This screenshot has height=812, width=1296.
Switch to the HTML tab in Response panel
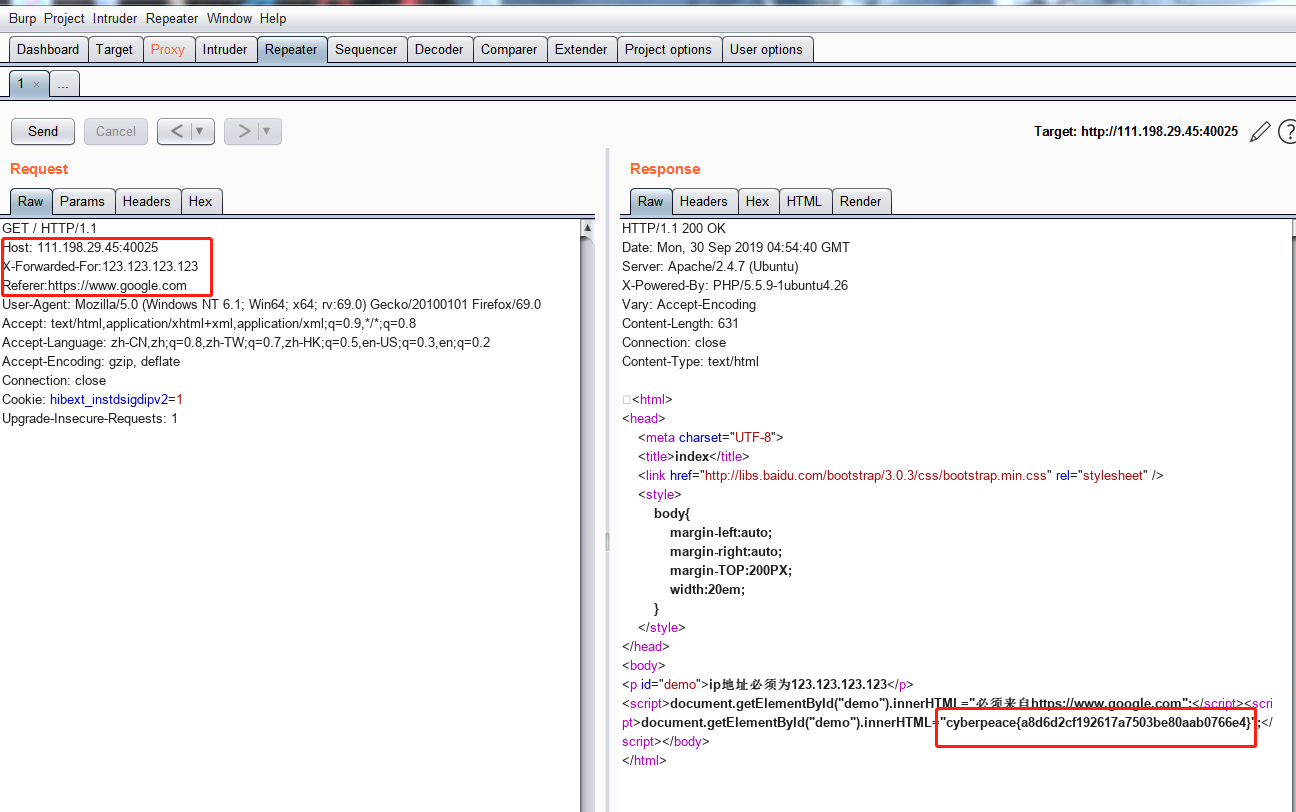pos(805,201)
